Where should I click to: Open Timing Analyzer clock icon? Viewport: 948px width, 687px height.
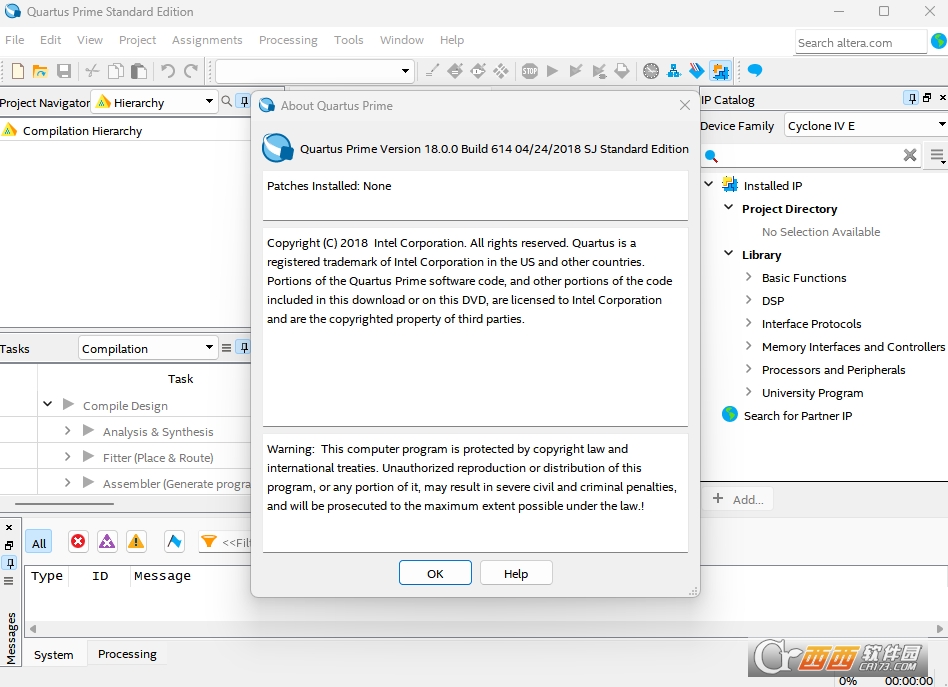(x=651, y=71)
